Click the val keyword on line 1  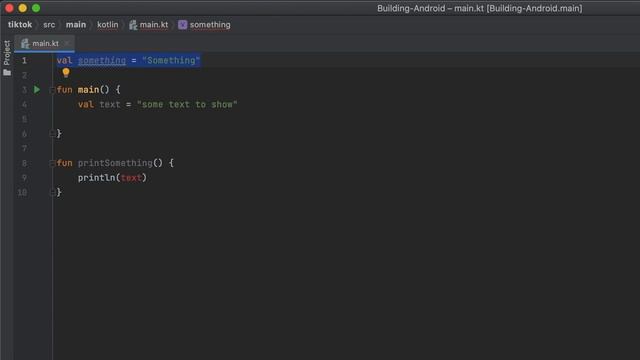click(64, 60)
